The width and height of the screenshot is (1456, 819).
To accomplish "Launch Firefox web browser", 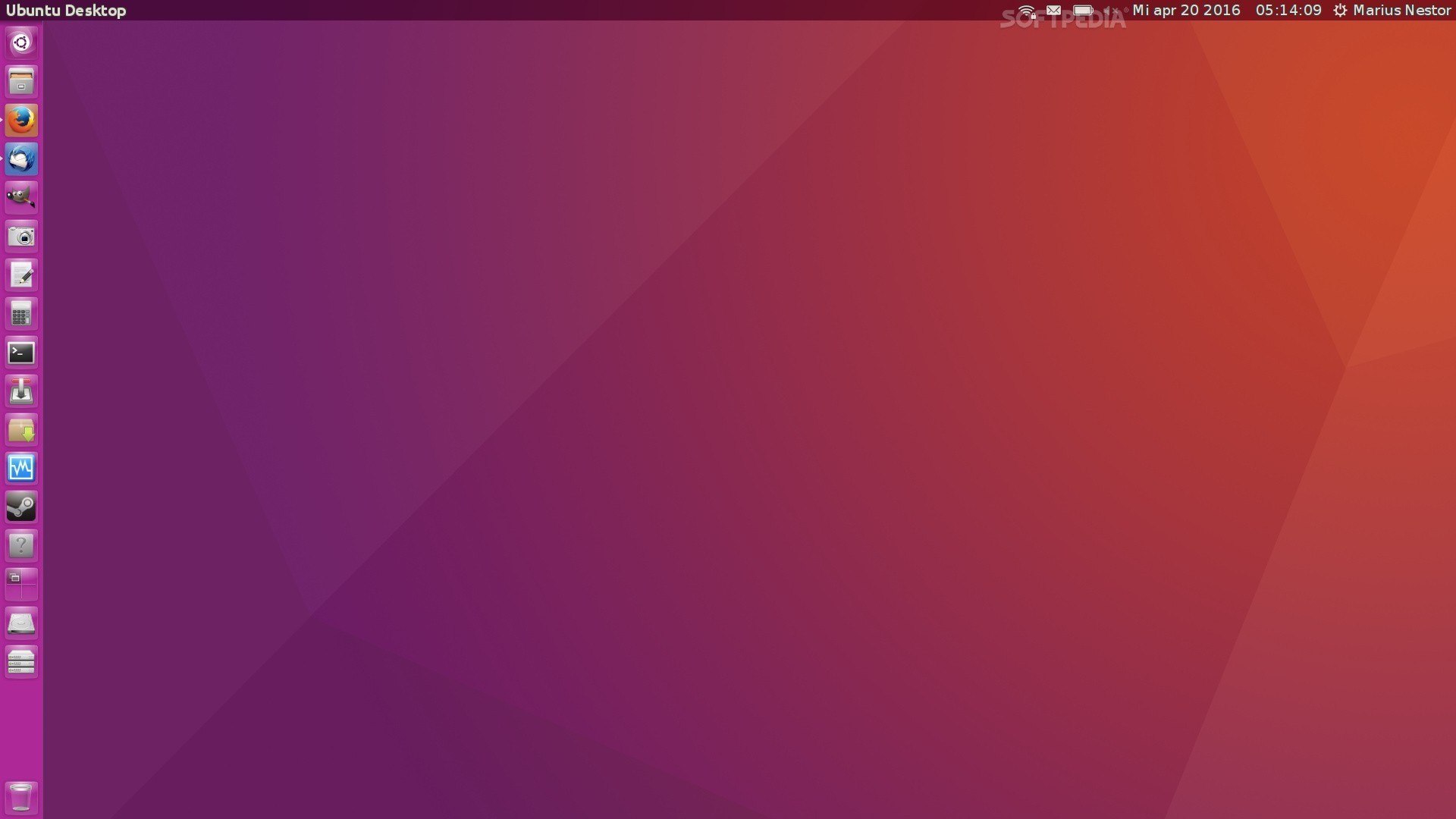I will [21, 120].
